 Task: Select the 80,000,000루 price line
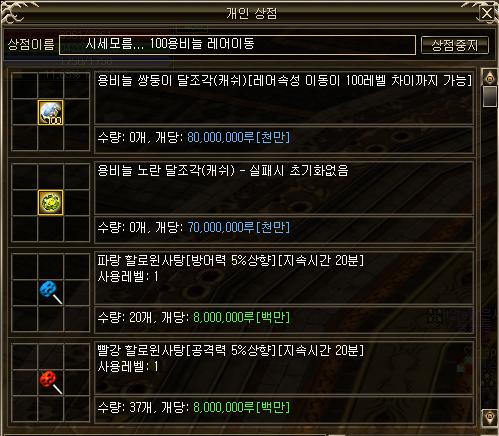coord(284,138)
